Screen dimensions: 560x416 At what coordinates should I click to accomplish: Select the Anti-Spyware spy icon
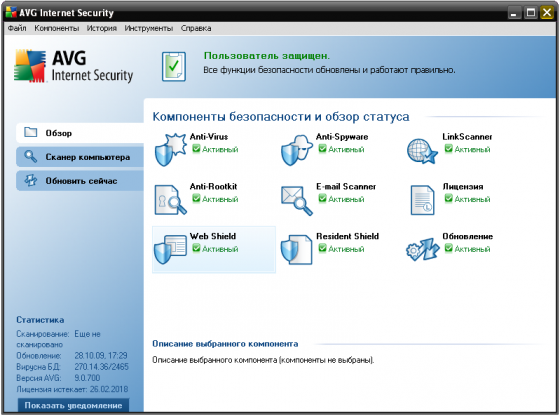click(x=296, y=150)
